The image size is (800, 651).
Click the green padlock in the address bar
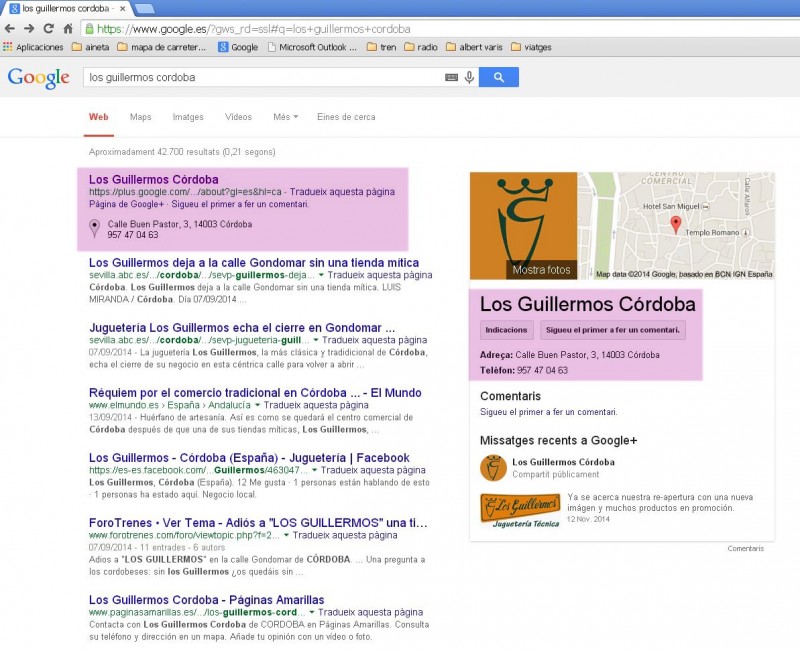point(89,29)
